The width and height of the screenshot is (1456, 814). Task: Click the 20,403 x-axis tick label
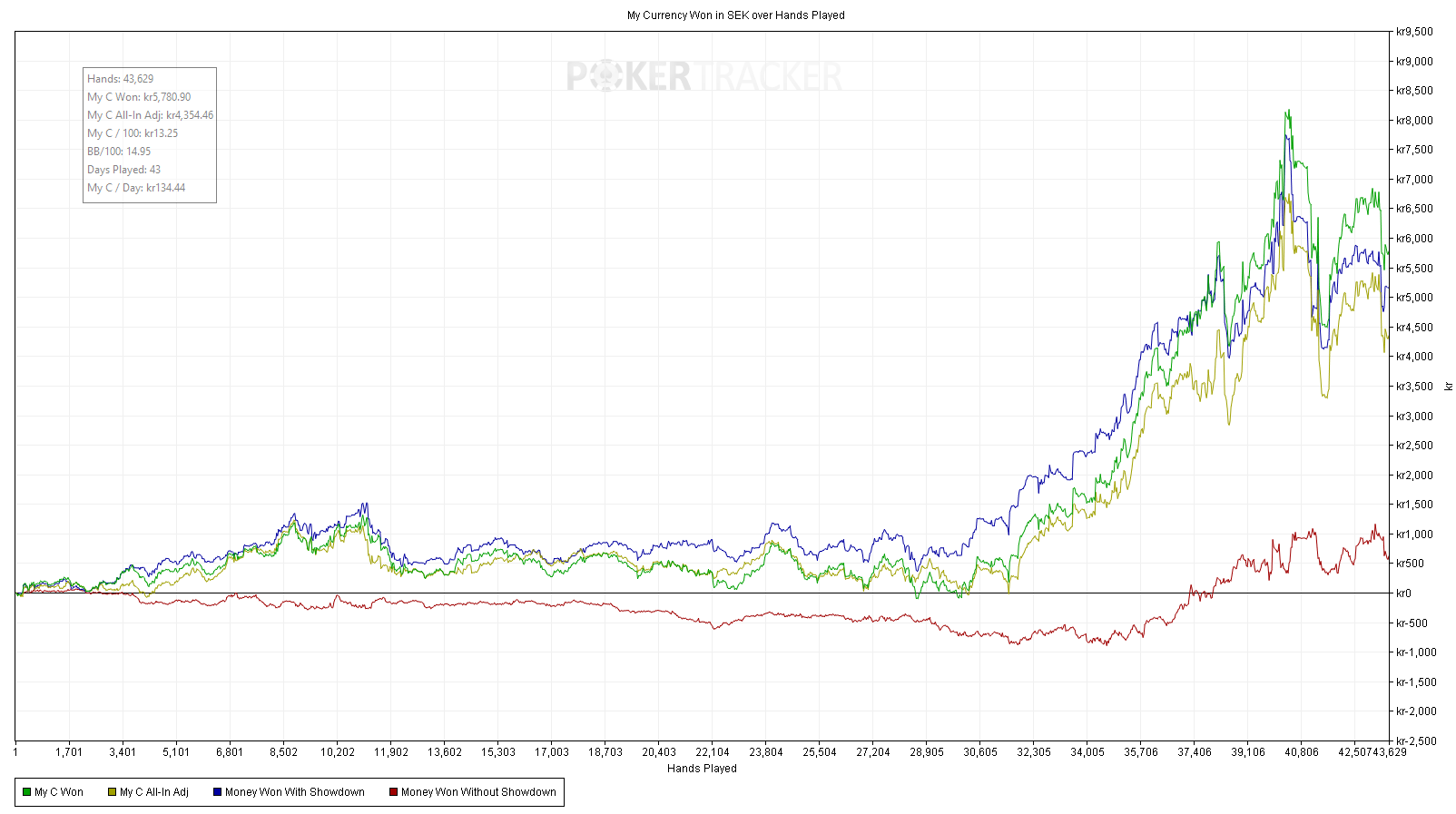(659, 752)
